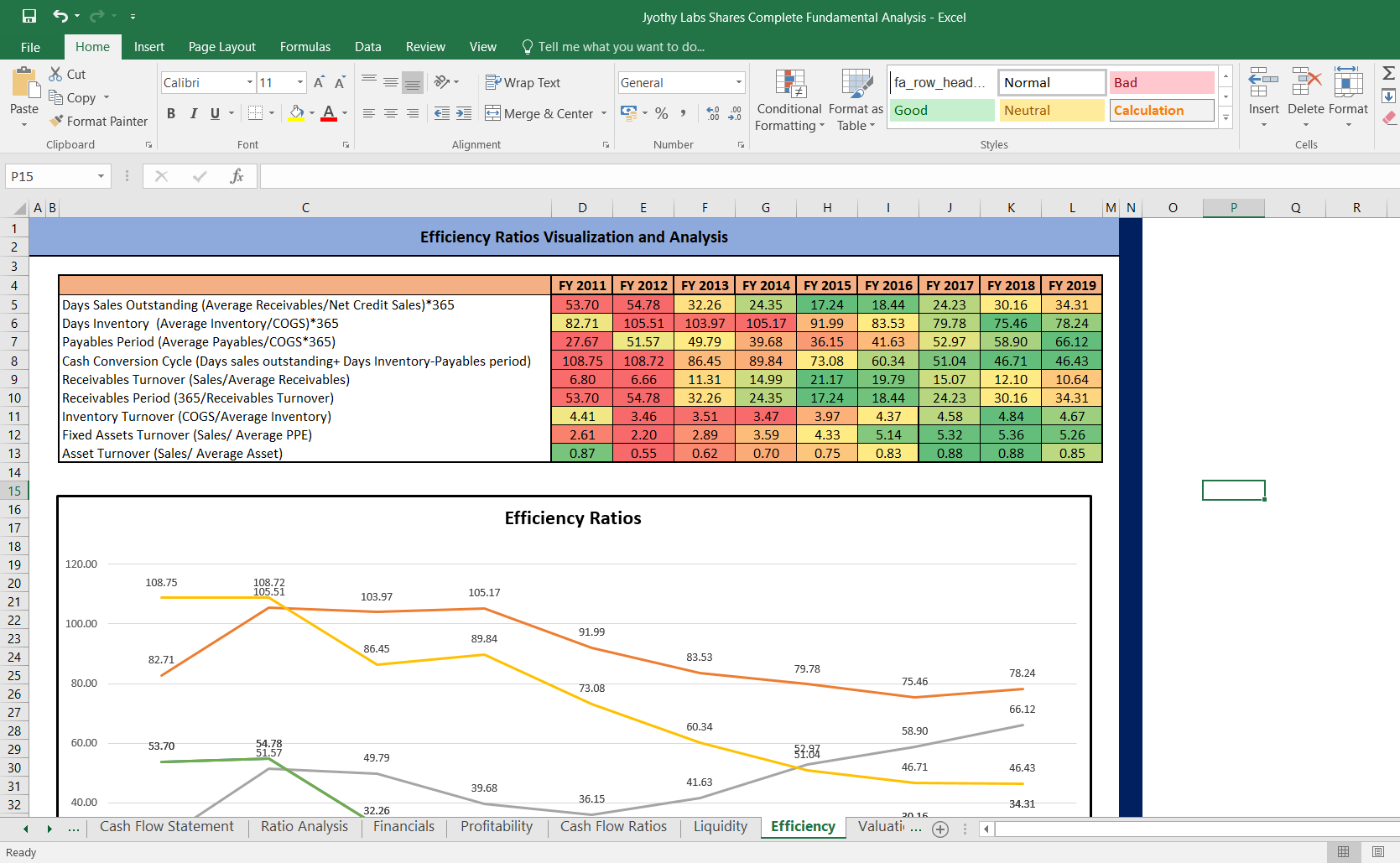The image size is (1400, 863).
Task: Open the font size dropdown
Action: pos(300,82)
